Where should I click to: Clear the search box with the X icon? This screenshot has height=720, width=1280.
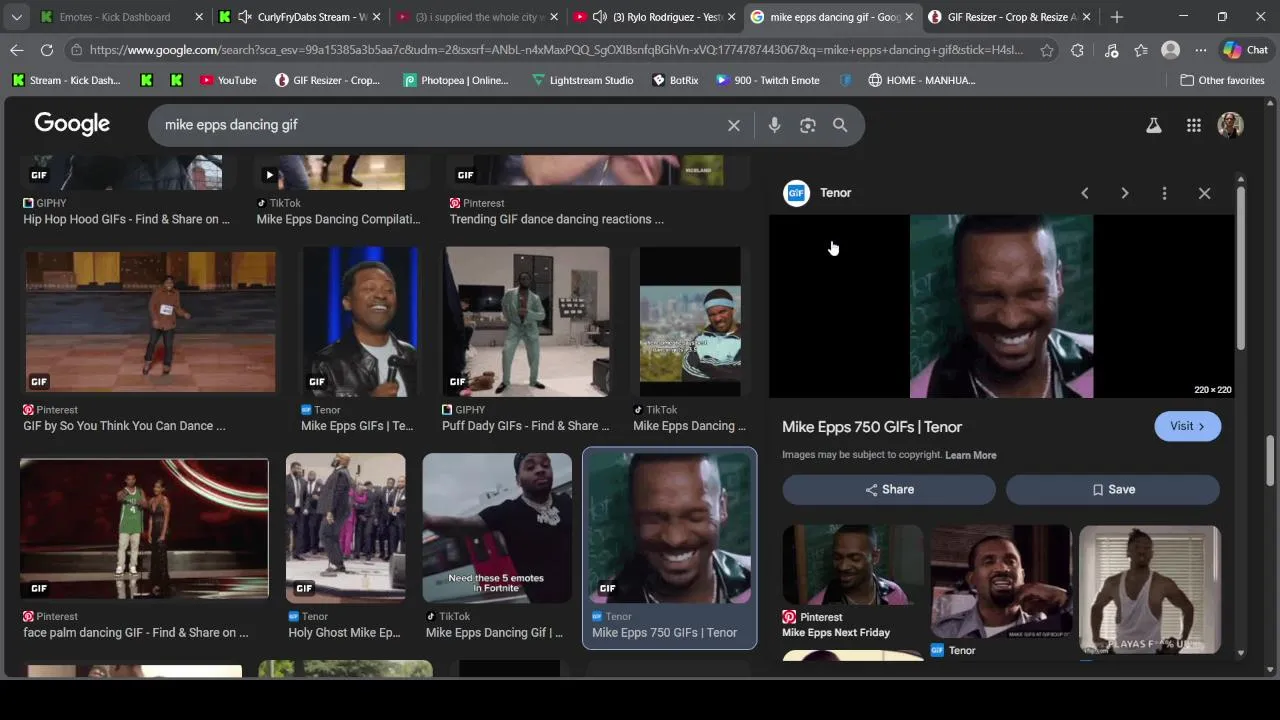tap(733, 125)
